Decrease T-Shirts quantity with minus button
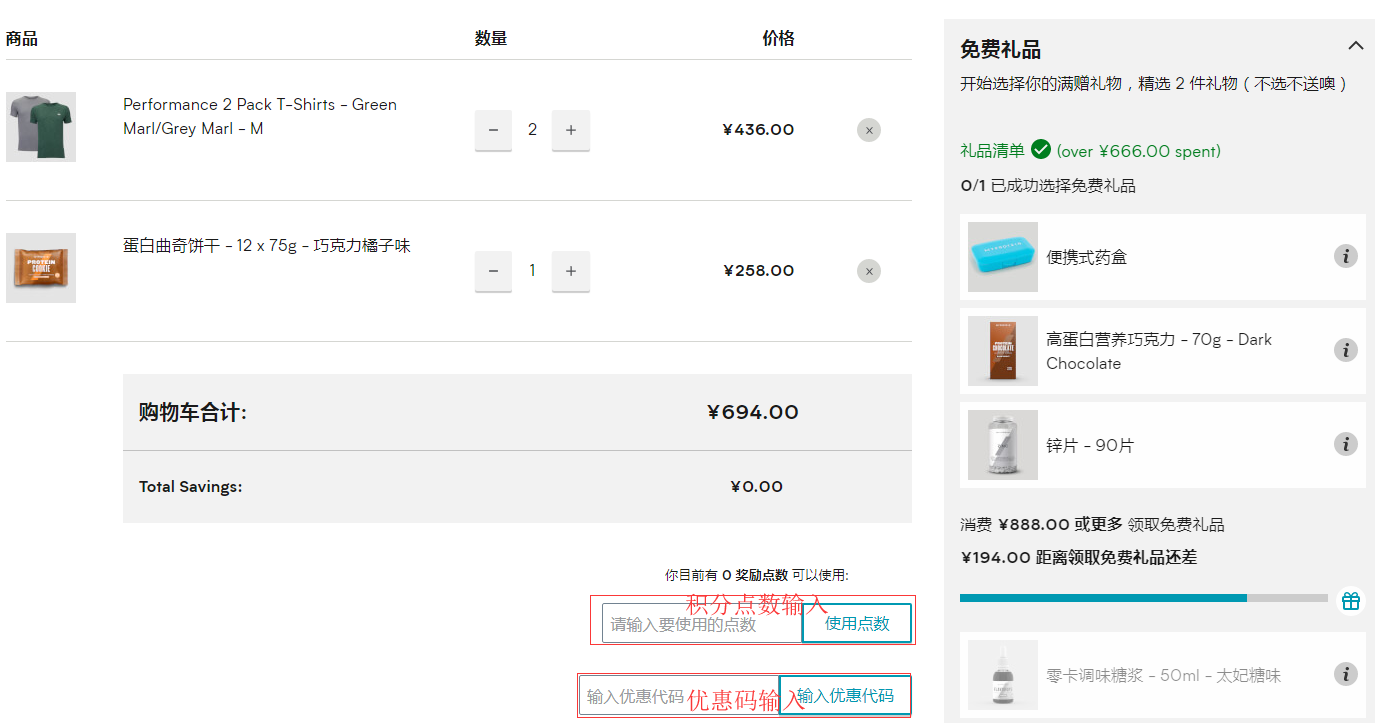 pos(493,130)
